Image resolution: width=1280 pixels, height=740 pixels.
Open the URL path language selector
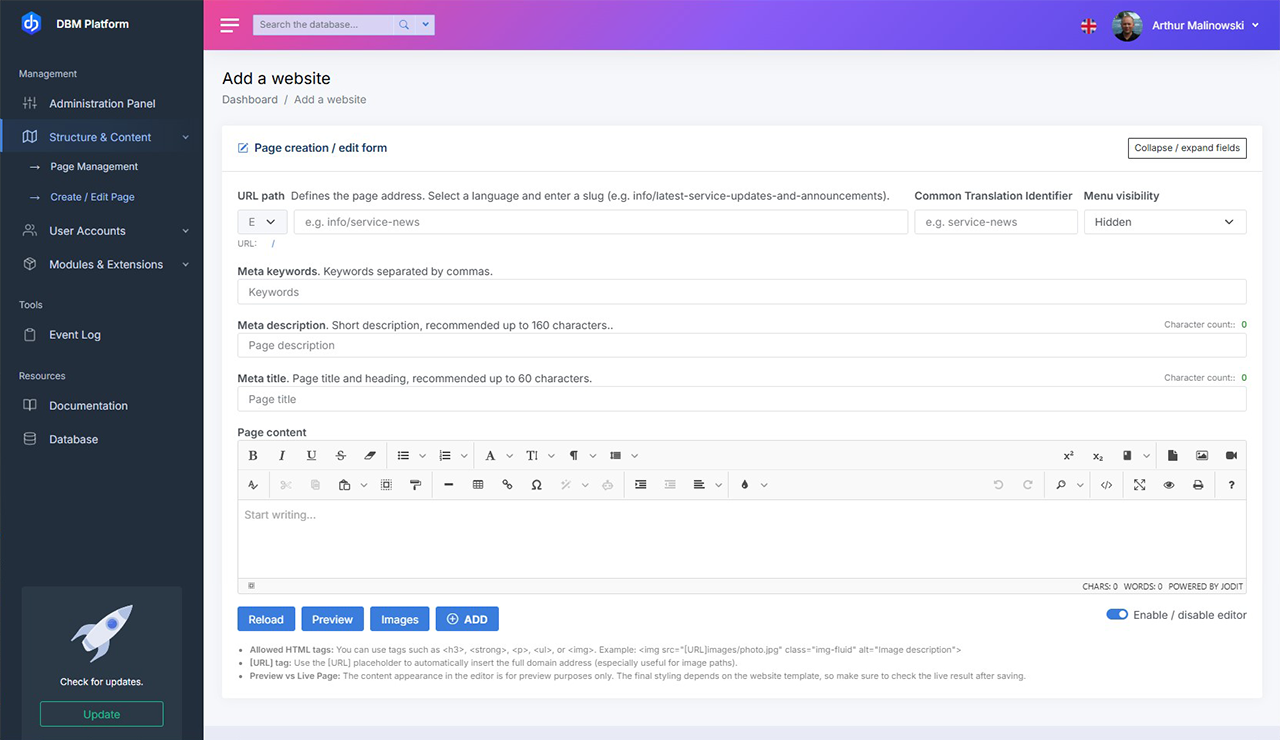pyautogui.click(x=263, y=222)
